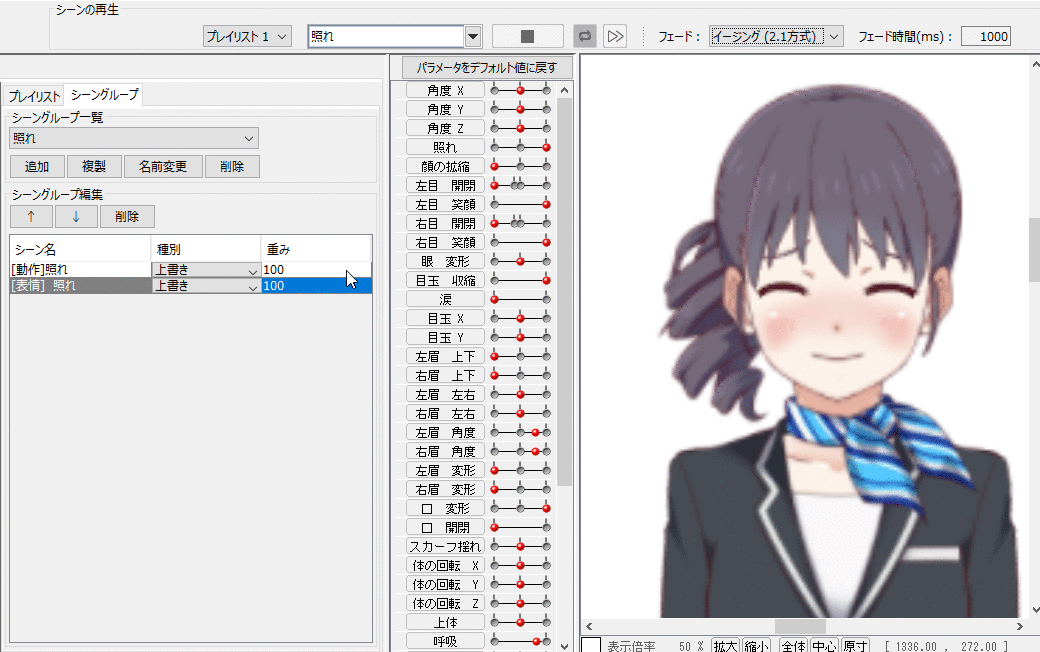This screenshot has width=1040, height=652.
Task: Select the [表情] 照れ scene row
Action: (191, 285)
